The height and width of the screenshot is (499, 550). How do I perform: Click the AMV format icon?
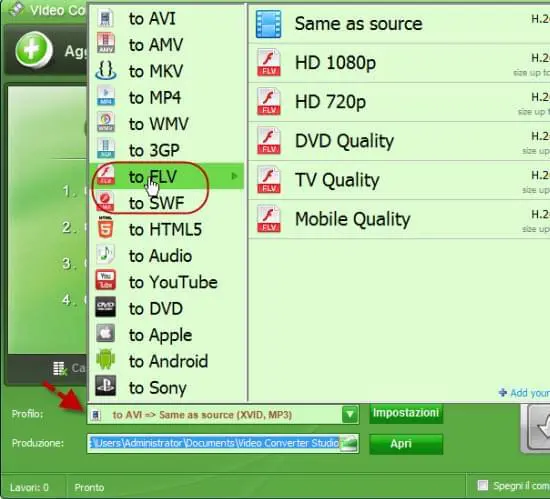(x=106, y=43)
